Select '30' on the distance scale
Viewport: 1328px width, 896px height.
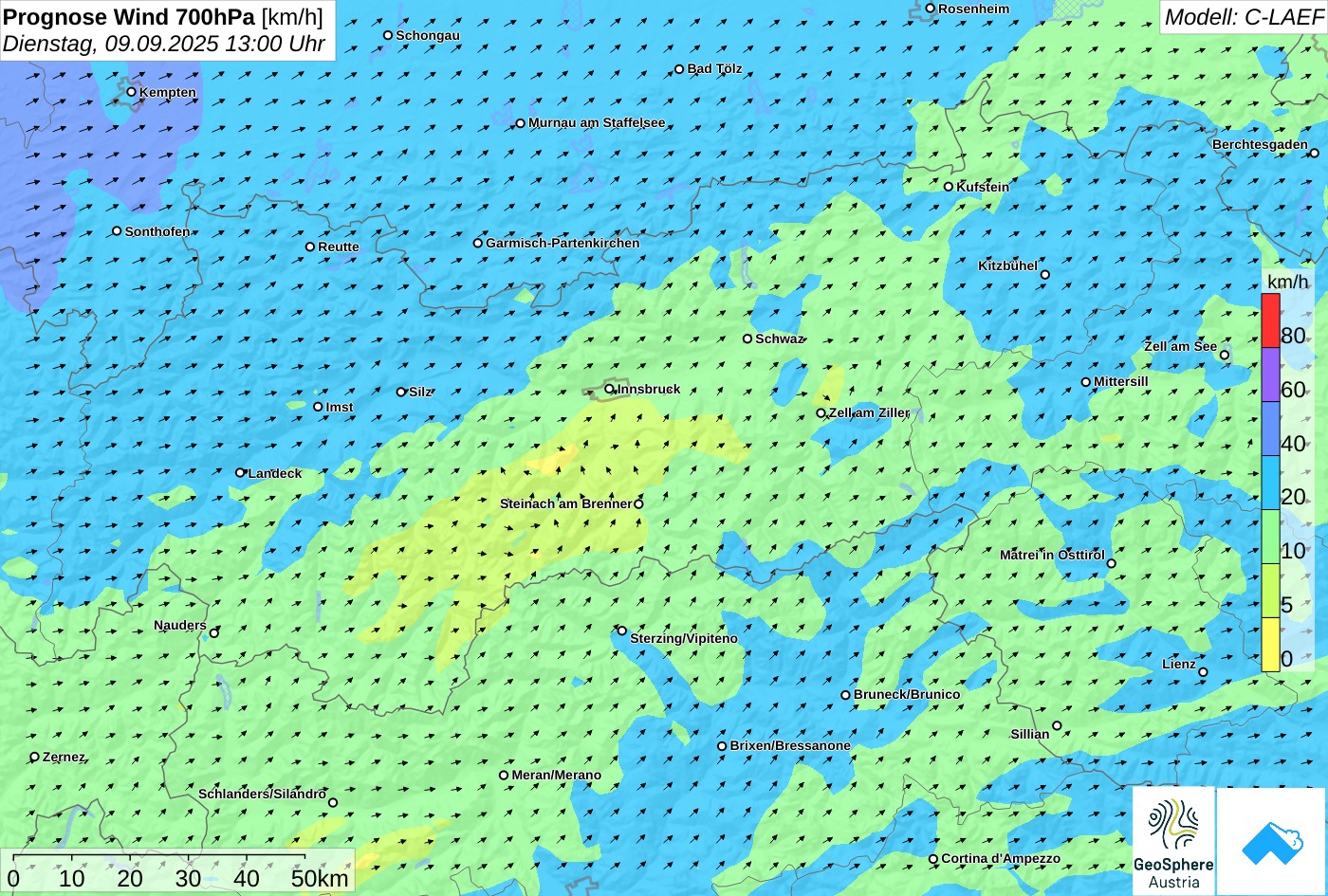tap(189, 878)
